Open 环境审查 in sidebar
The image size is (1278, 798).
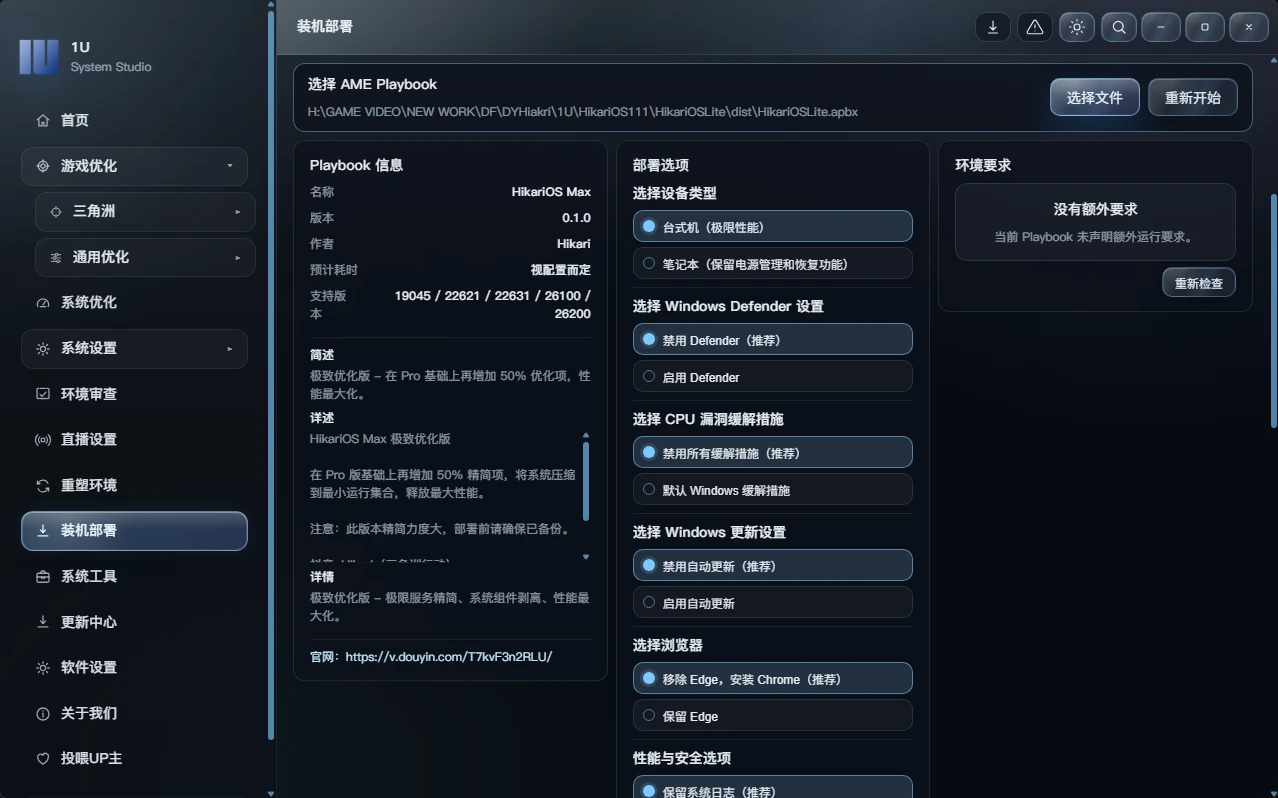tap(134, 394)
